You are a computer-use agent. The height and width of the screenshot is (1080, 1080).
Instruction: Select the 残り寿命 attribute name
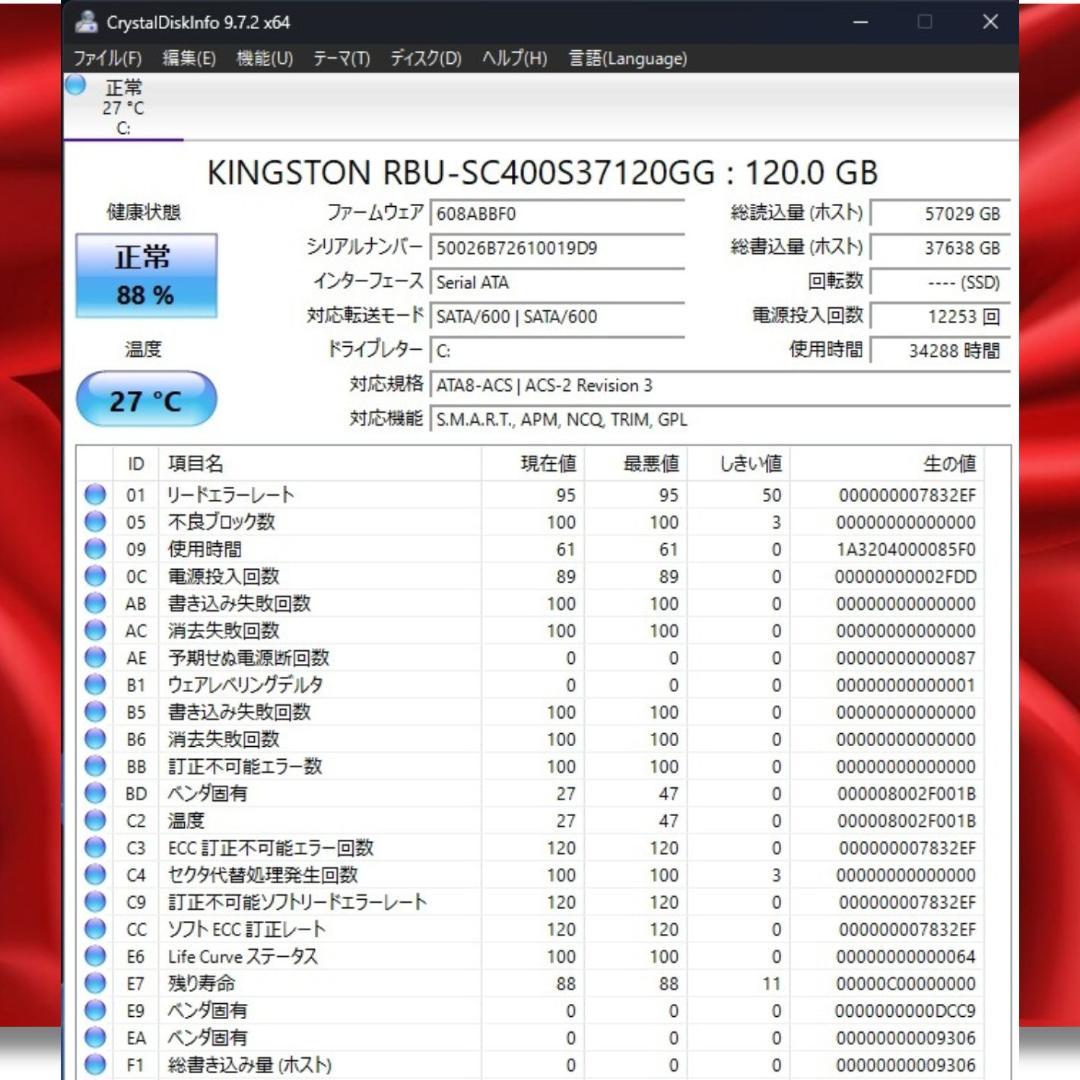click(201, 984)
